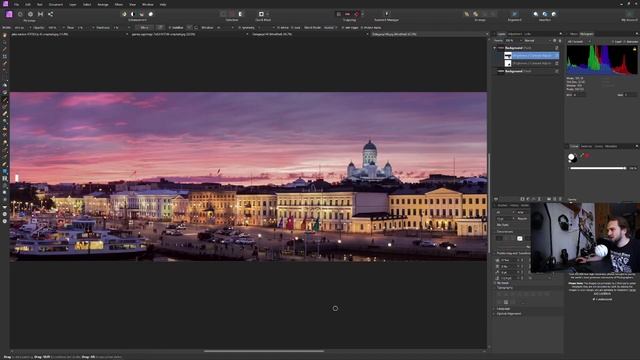Open the File menu
This screenshot has height=360, width=640.
[16, 4]
